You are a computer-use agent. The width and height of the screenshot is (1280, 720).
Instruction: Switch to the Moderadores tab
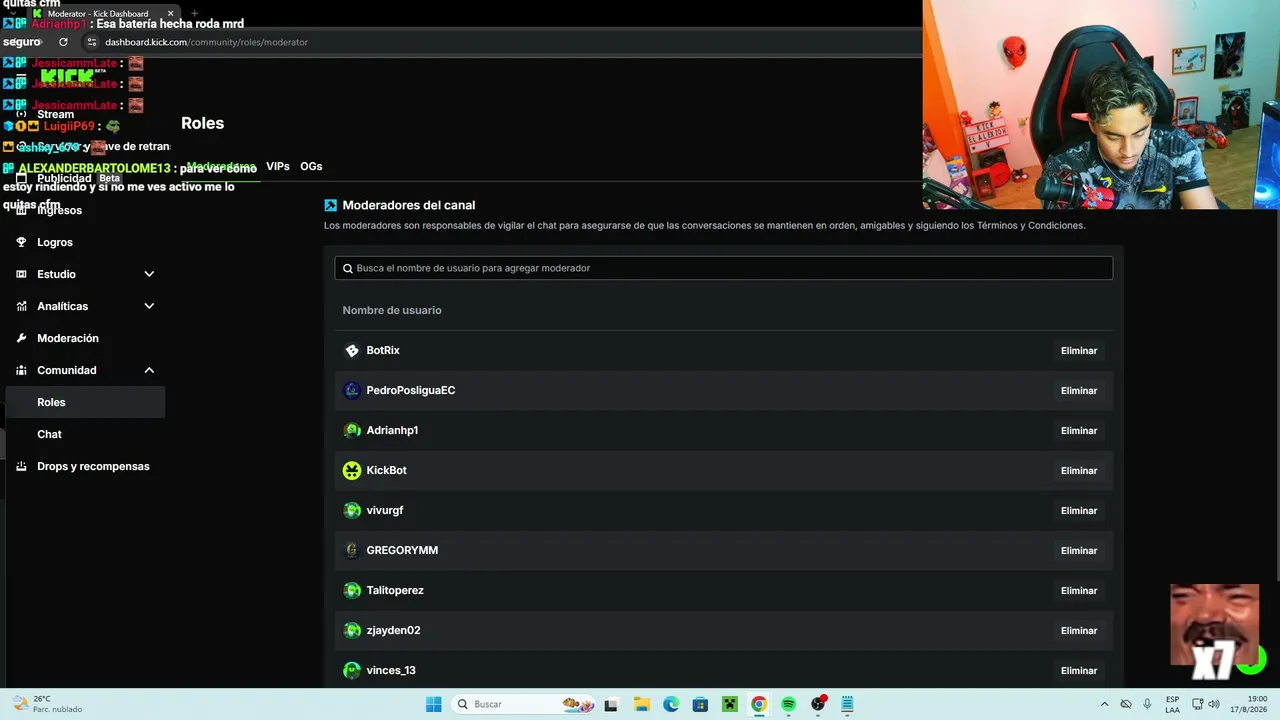[221, 166]
